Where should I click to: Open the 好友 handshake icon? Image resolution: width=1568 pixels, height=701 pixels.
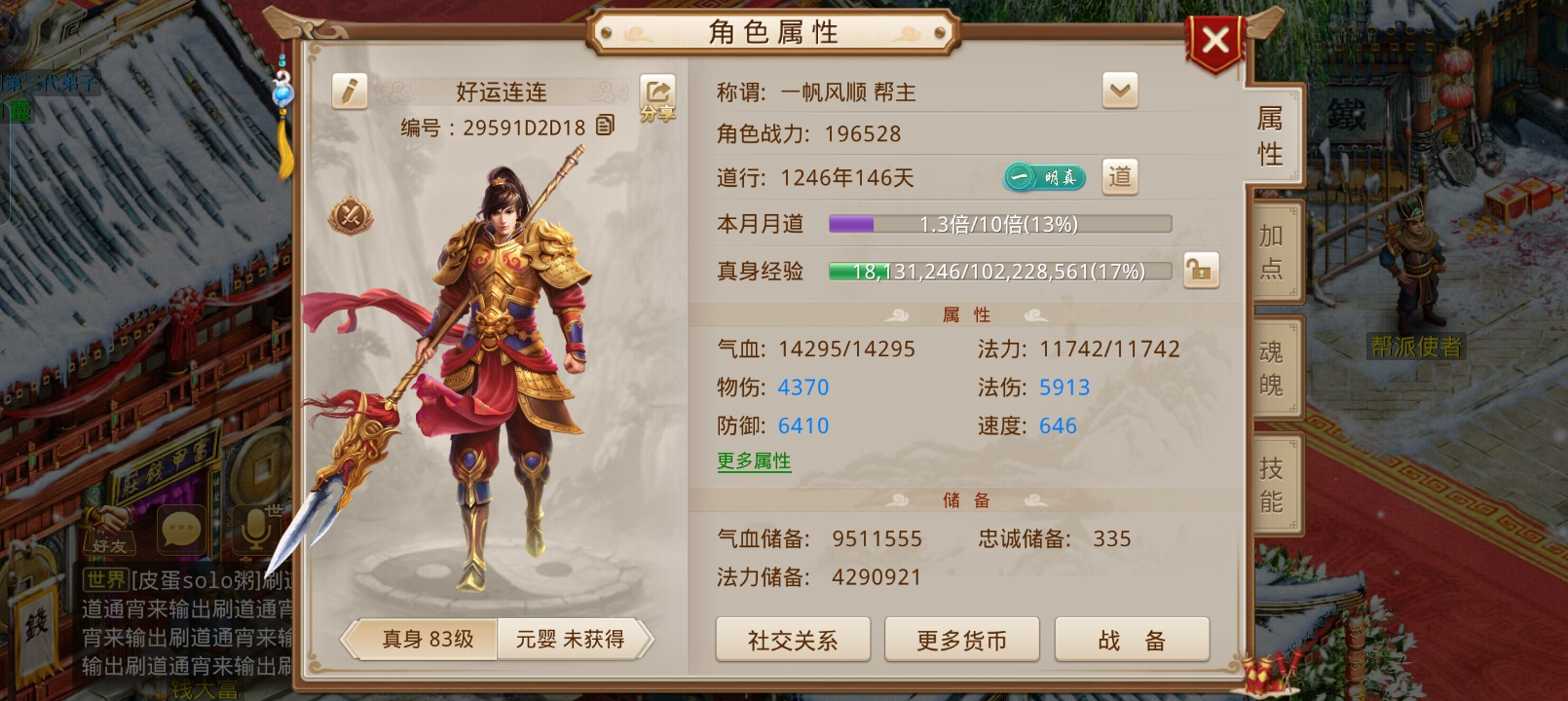point(108,532)
